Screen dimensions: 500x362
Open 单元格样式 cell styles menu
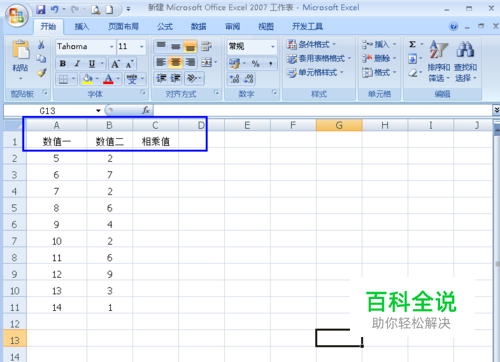[315, 72]
